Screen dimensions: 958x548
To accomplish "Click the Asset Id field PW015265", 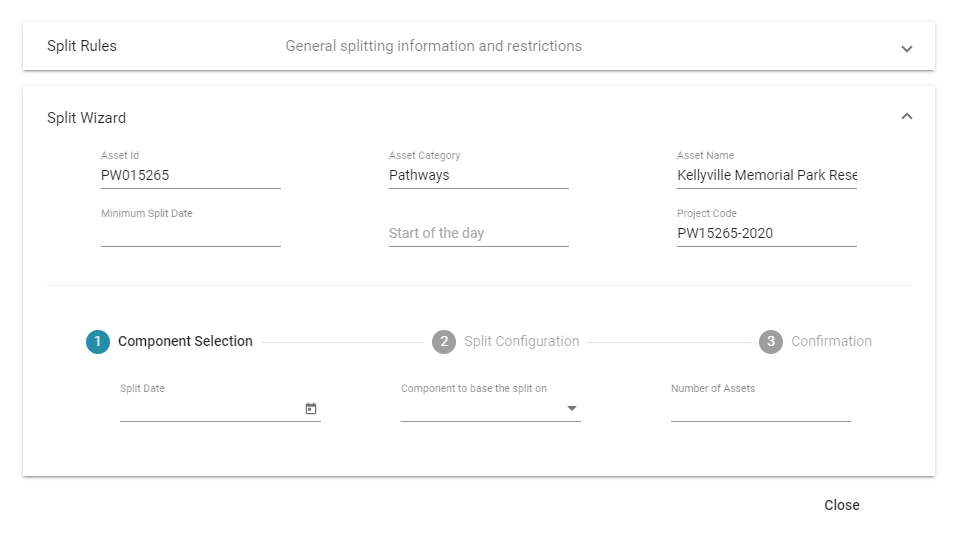I will click(191, 175).
